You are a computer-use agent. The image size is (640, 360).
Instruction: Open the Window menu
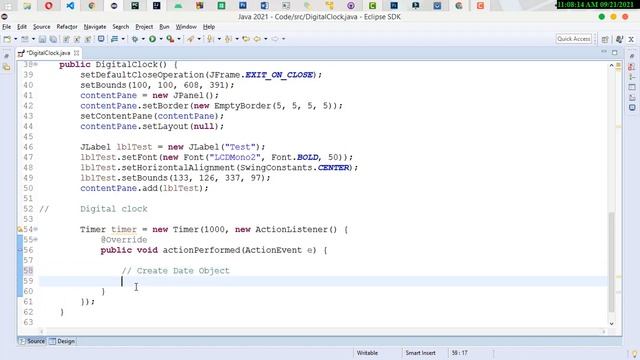[x=186, y=27]
